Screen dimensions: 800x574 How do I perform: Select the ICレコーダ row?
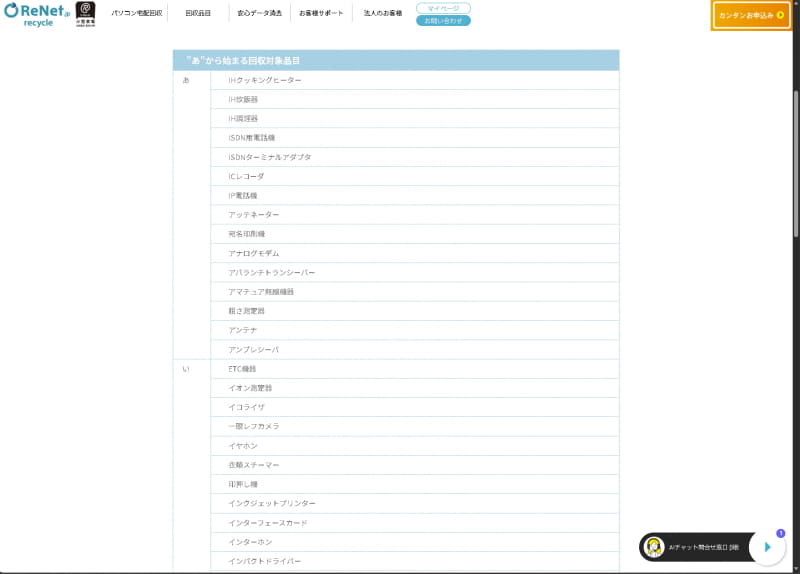(x=415, y=176)
